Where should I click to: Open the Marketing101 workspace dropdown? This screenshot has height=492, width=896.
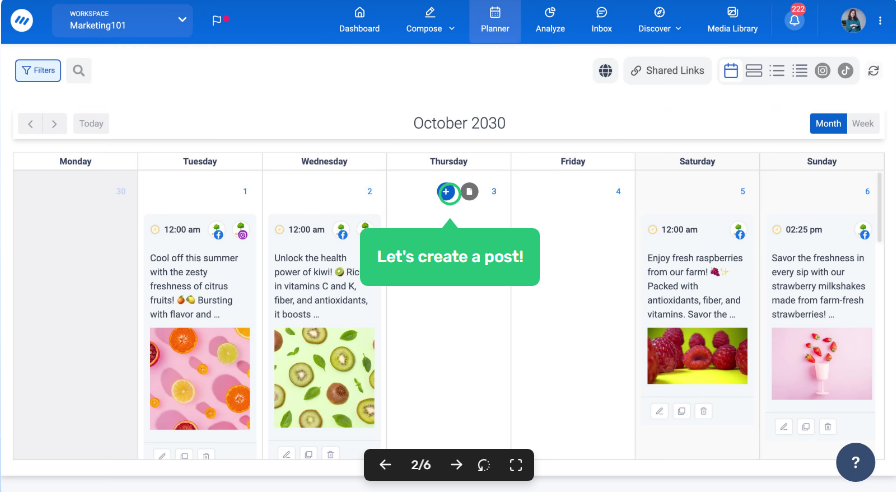[x=122, y=20]
